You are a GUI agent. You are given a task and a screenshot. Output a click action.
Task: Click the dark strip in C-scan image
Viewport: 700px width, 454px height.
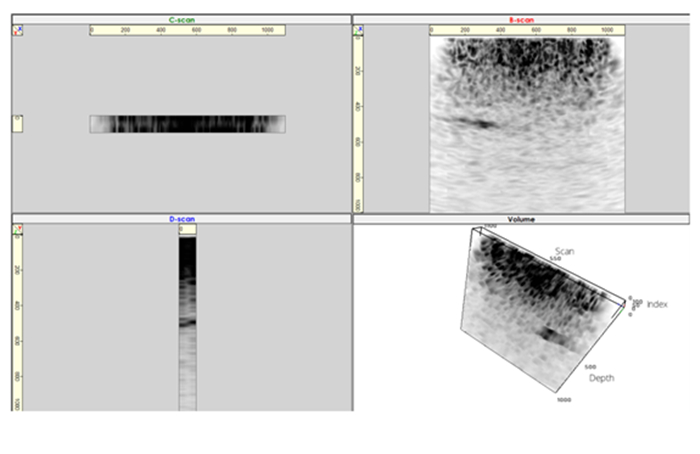click(x=188, y=124)
